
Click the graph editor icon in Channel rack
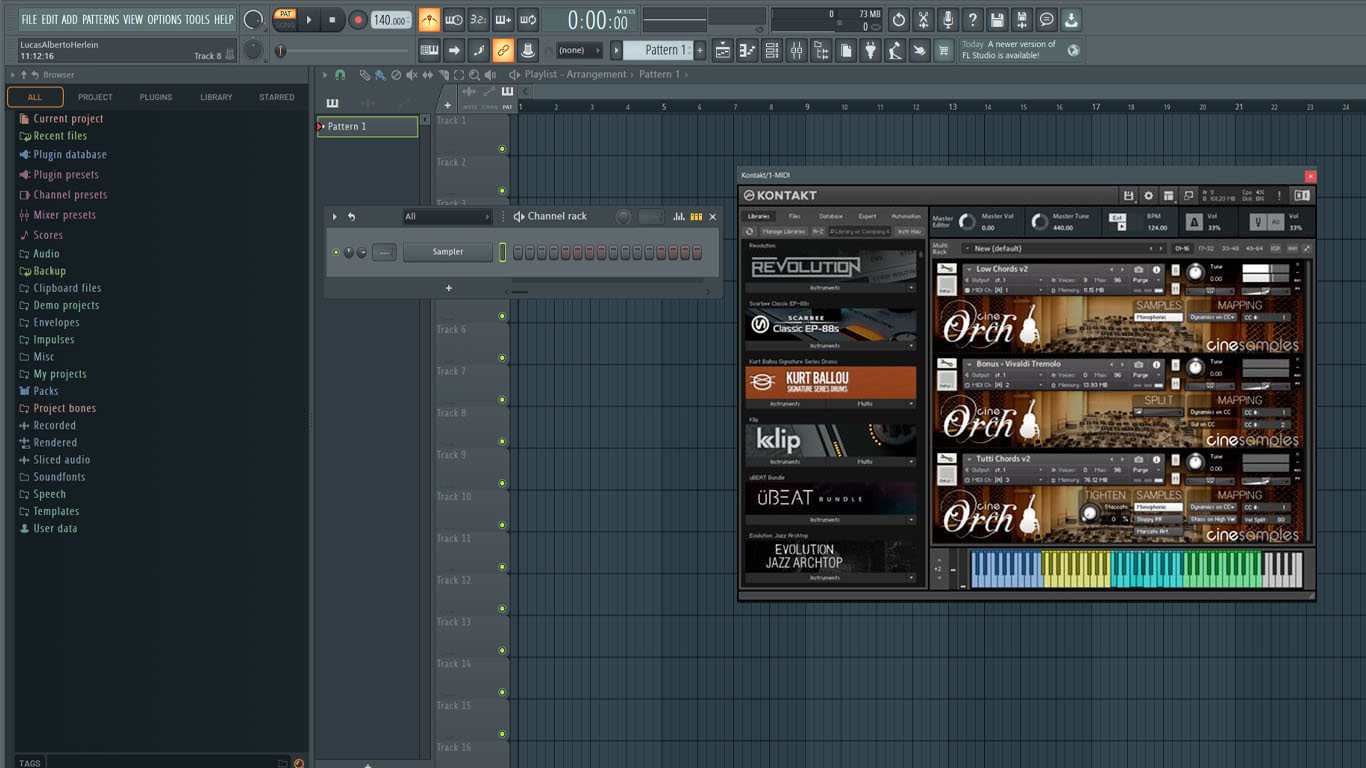(679, 216)
